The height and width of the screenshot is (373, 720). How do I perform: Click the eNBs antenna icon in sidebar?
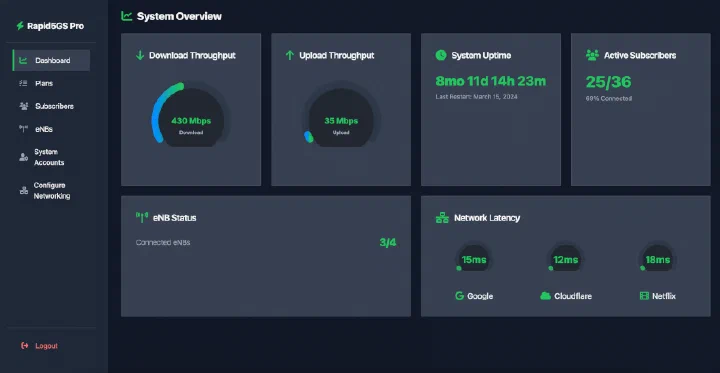(x=23, y=129)
